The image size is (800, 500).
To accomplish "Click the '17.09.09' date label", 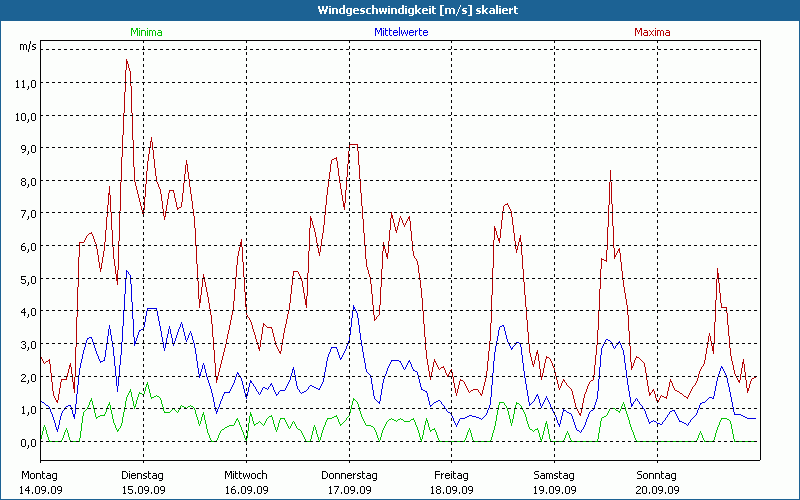I will pos(349,490).
